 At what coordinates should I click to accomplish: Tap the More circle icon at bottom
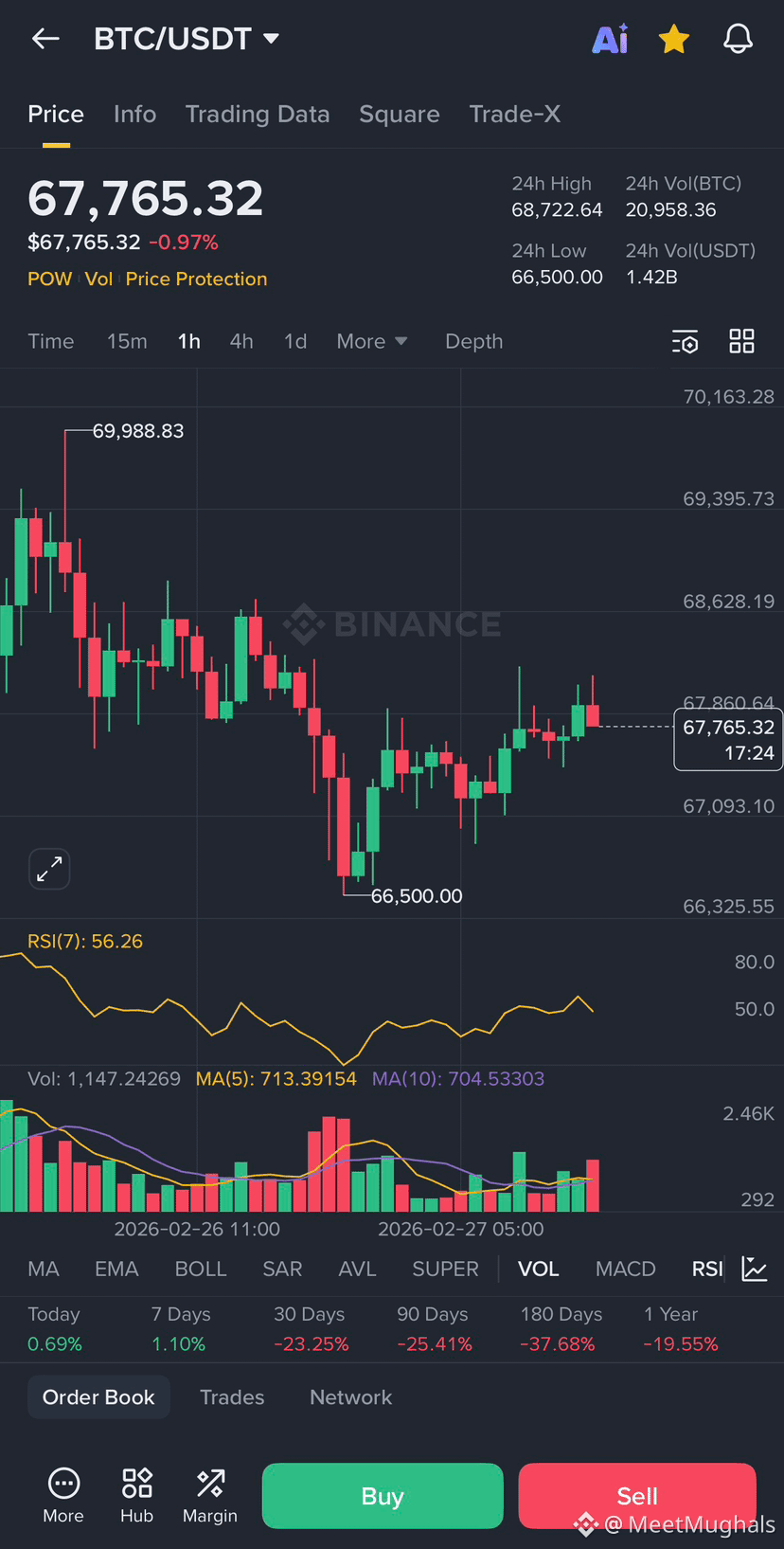coord(63,1495)
